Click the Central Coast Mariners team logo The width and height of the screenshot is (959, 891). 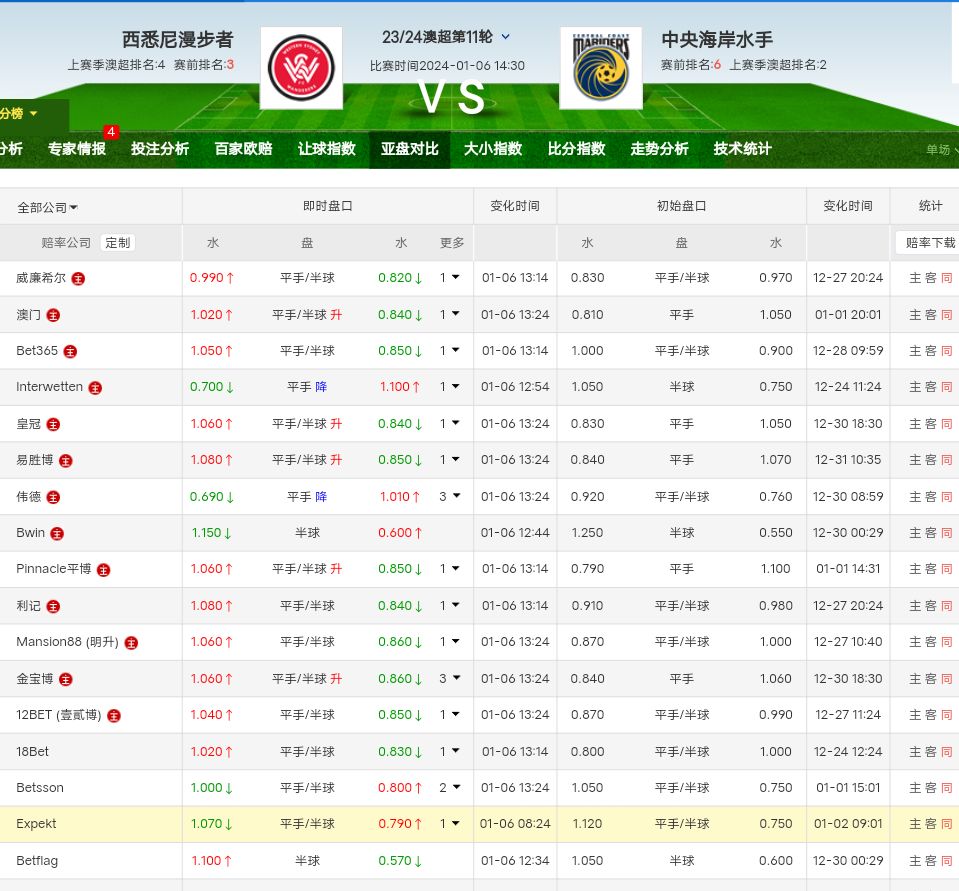tap(600, 68)
